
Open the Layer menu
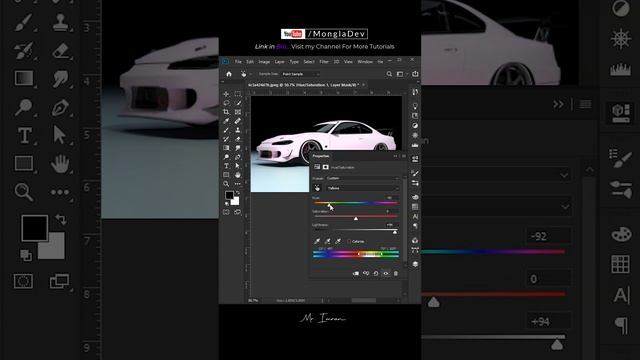(x=280, y=62)
